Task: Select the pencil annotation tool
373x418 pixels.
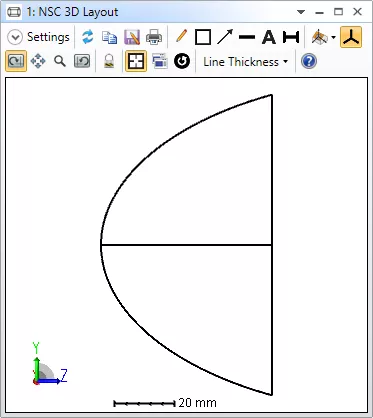Action: 181,36
